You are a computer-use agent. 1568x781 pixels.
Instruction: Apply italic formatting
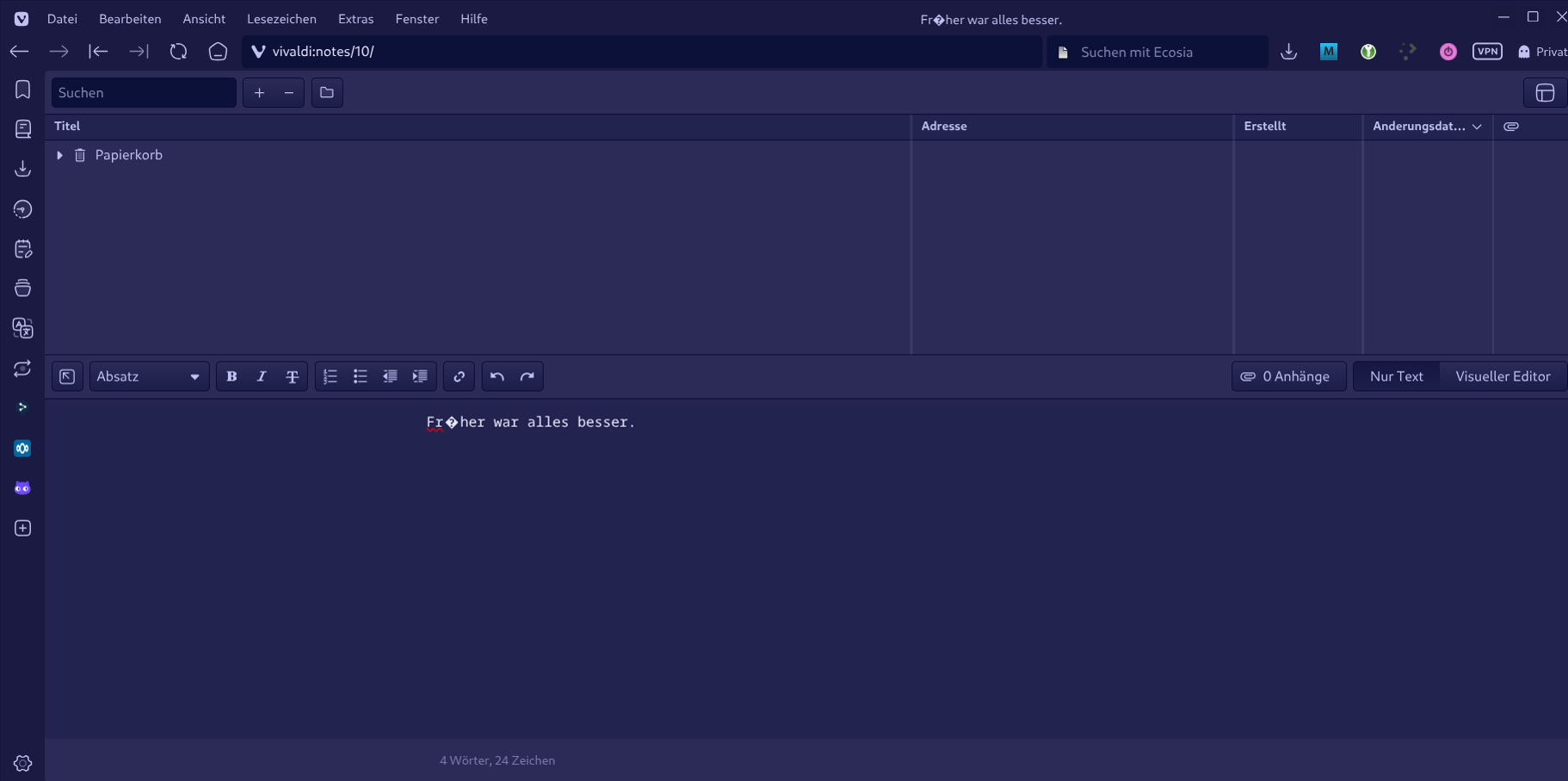[262, 376]
